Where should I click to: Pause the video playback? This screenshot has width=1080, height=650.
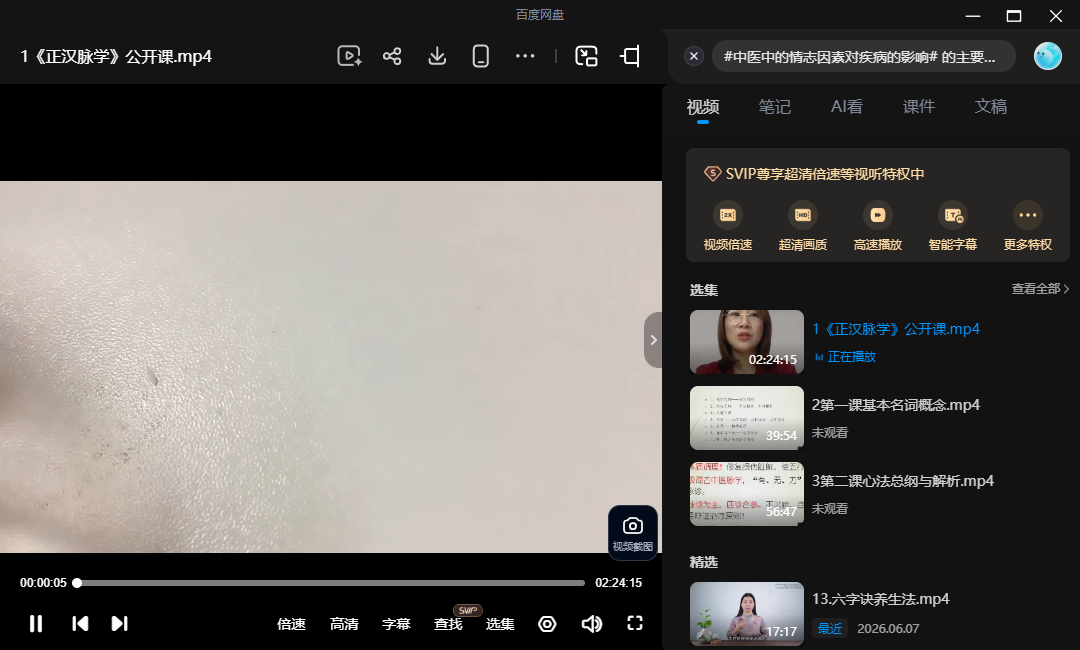tap(36, 624)
